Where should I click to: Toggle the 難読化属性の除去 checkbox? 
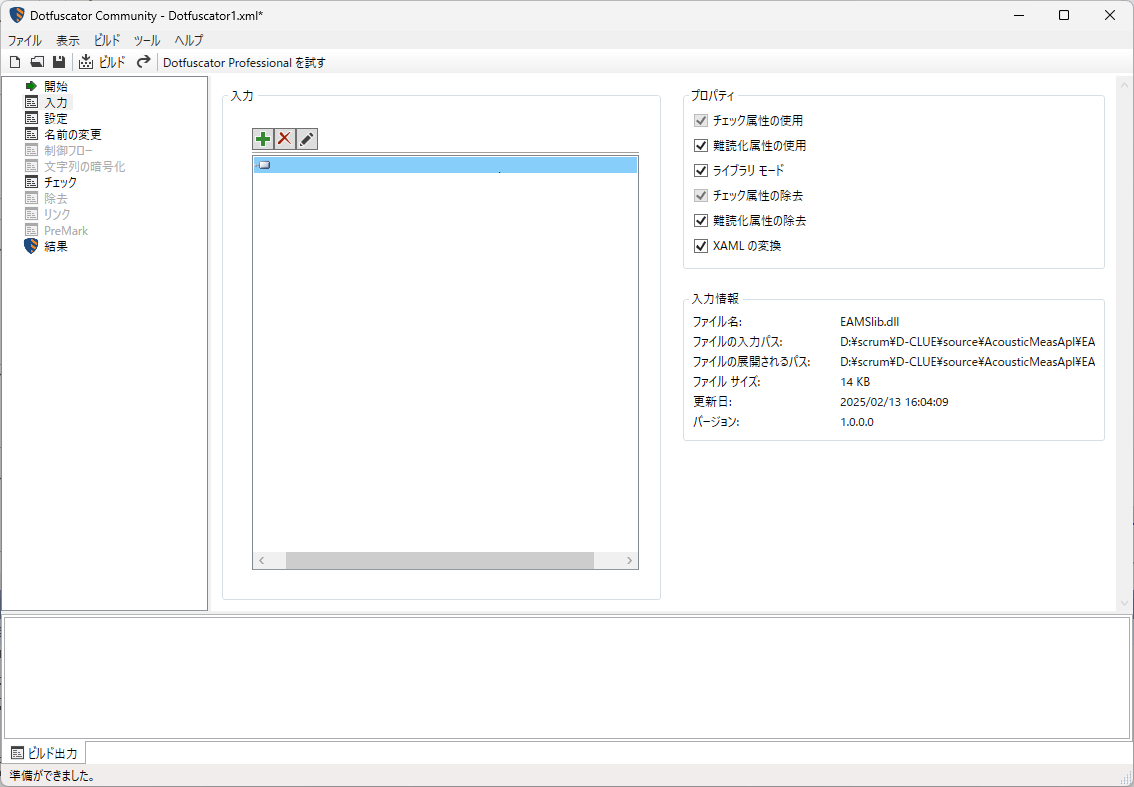click(700, 221)
